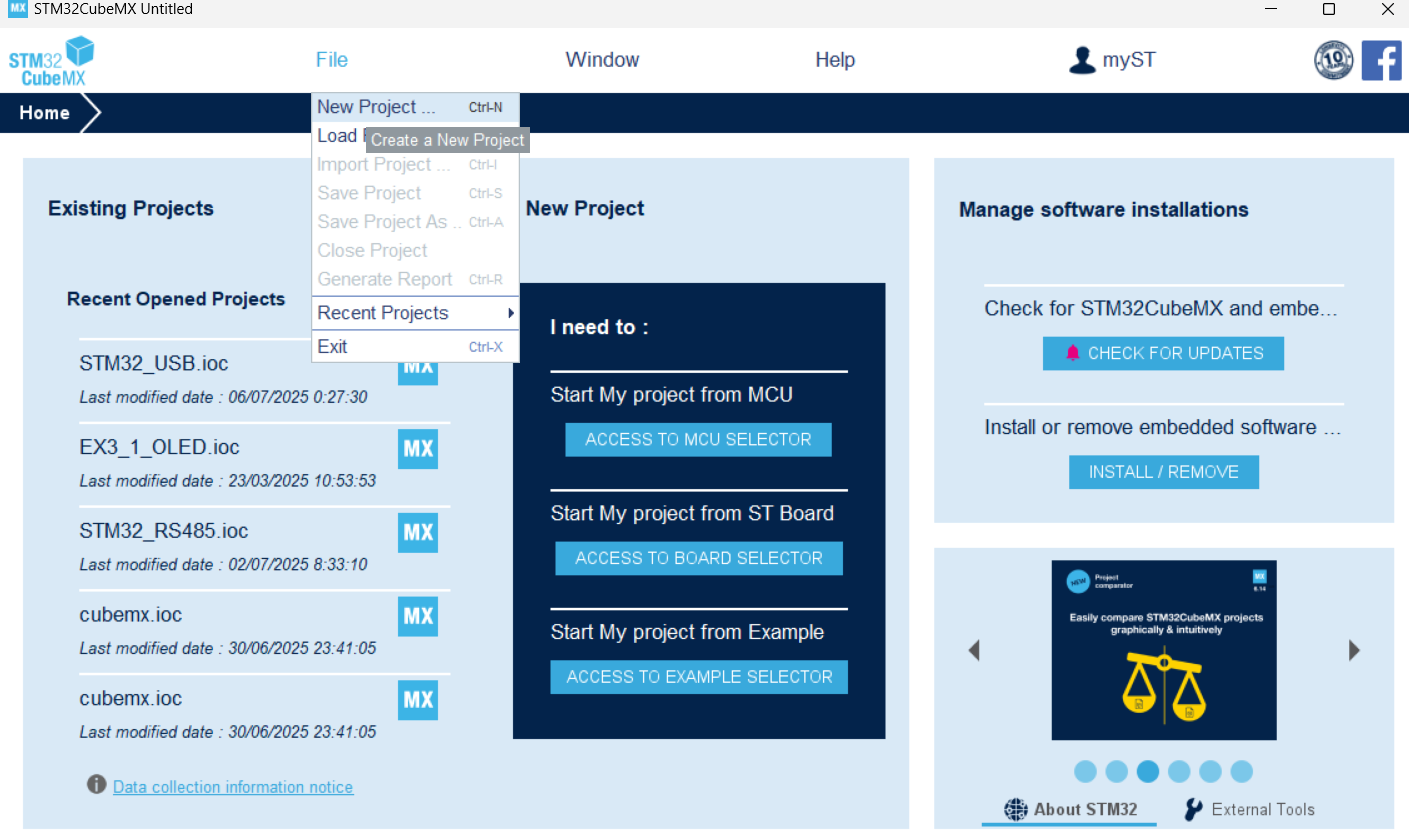Select the third highlighted carousel dot
1409x840 pixels.
point(1148,771)
